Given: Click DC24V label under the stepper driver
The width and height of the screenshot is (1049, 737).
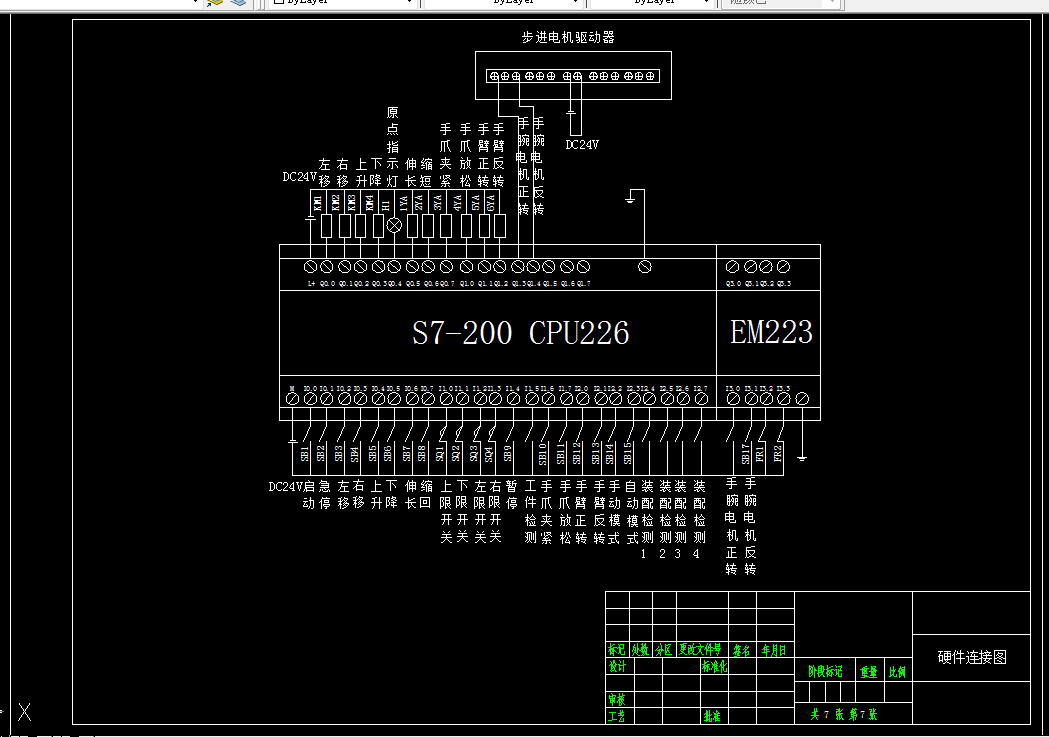Looking at the screenshot, I should pyautogui.click(x=582, y=144).
